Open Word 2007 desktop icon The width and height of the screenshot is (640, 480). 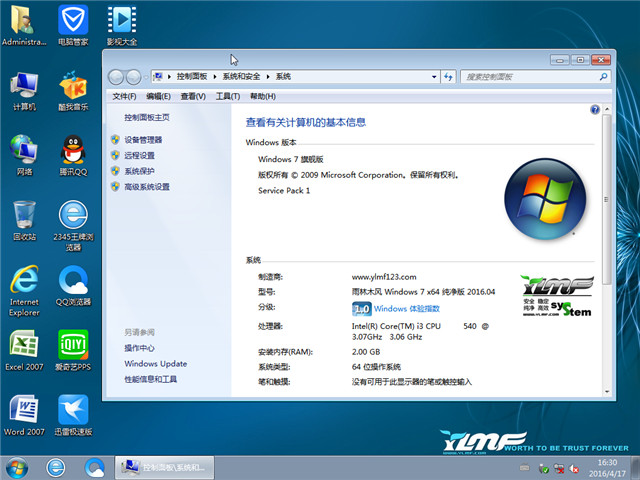24,416
